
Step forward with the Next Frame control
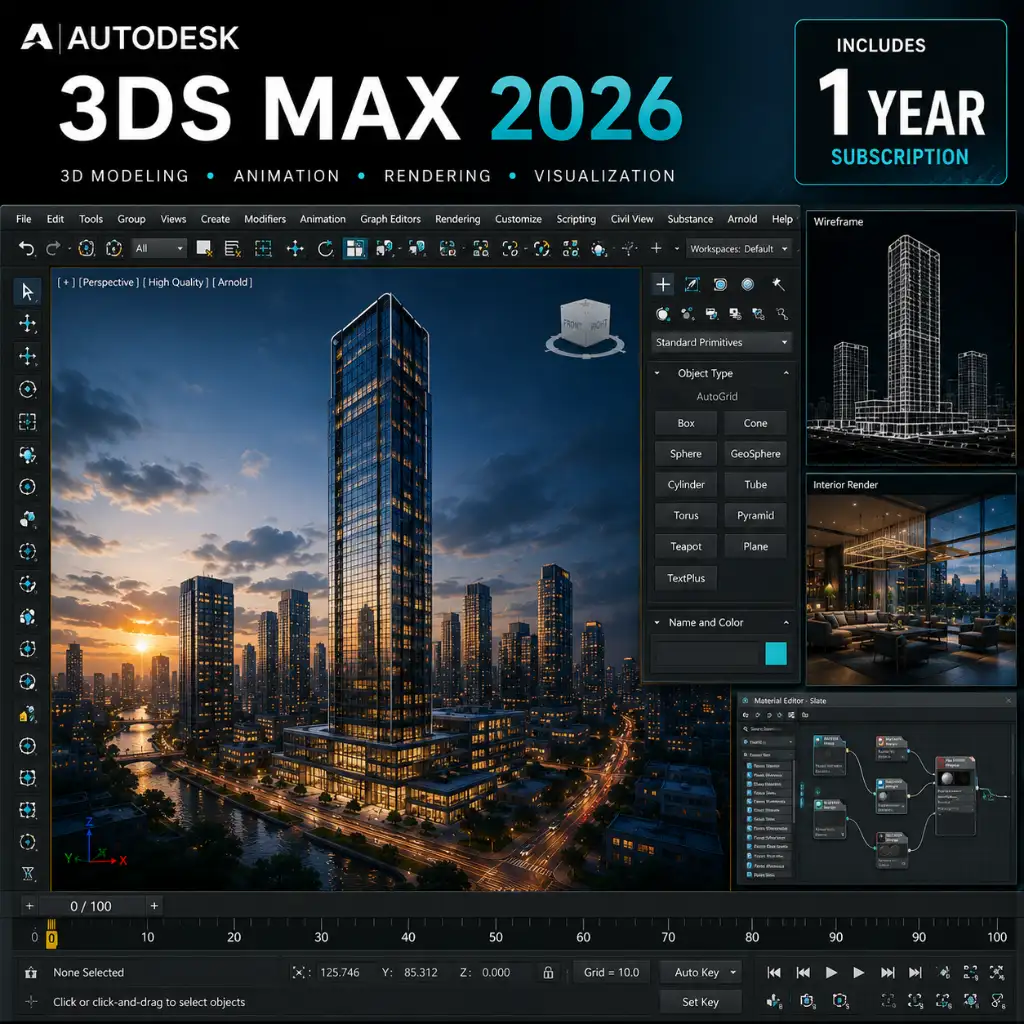click(888, 972)
